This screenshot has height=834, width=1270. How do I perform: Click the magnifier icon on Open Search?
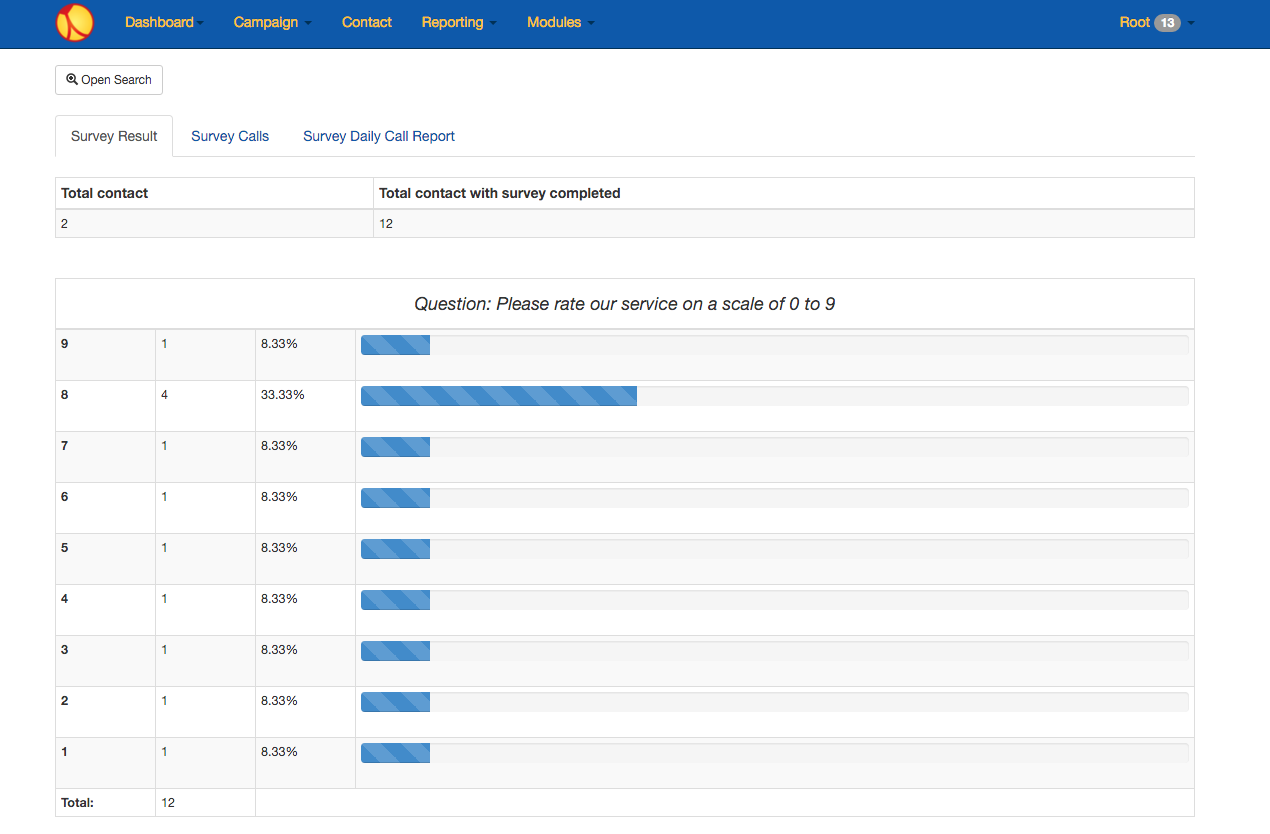coord(72,79)
